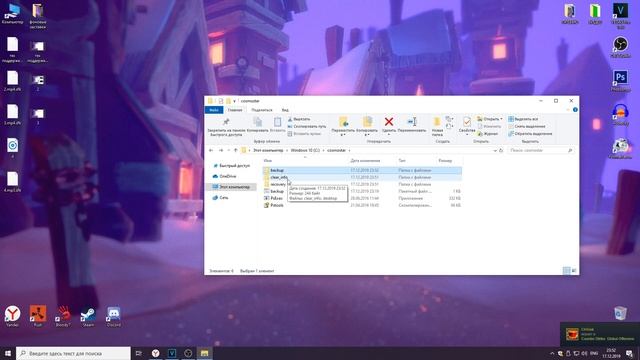The image size is (640, 360).
Task: Click the Forward navigation arrow
Action: pyautogui.click(x=221, y=151)
